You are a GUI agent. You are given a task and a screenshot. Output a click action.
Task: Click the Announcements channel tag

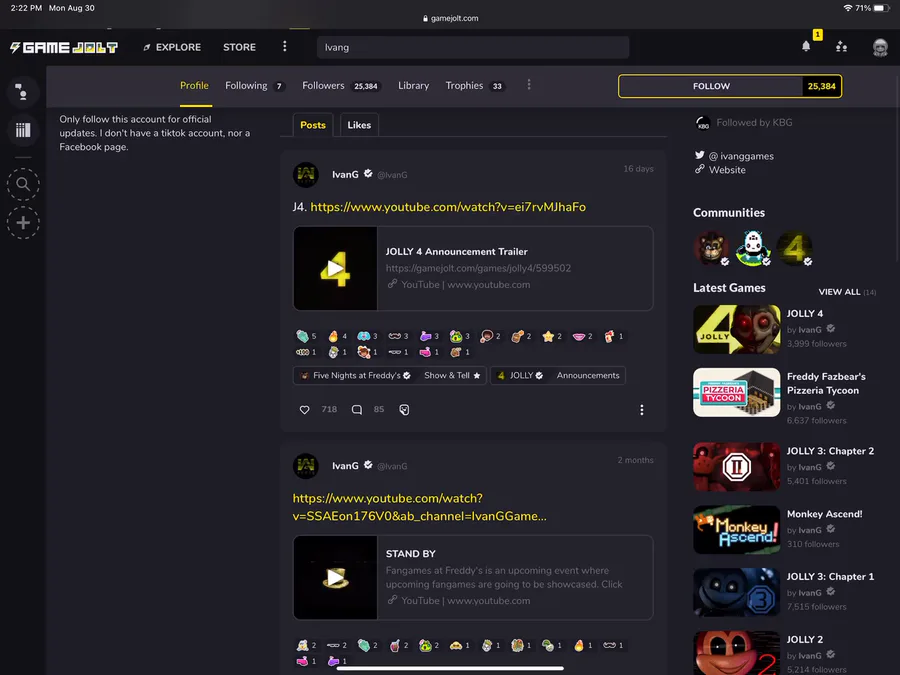pos(588,375)
